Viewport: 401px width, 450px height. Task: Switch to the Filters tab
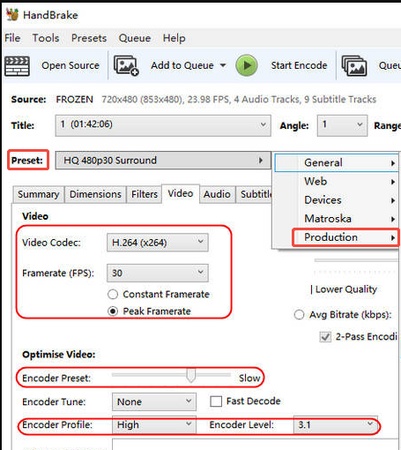pos(144,194)
